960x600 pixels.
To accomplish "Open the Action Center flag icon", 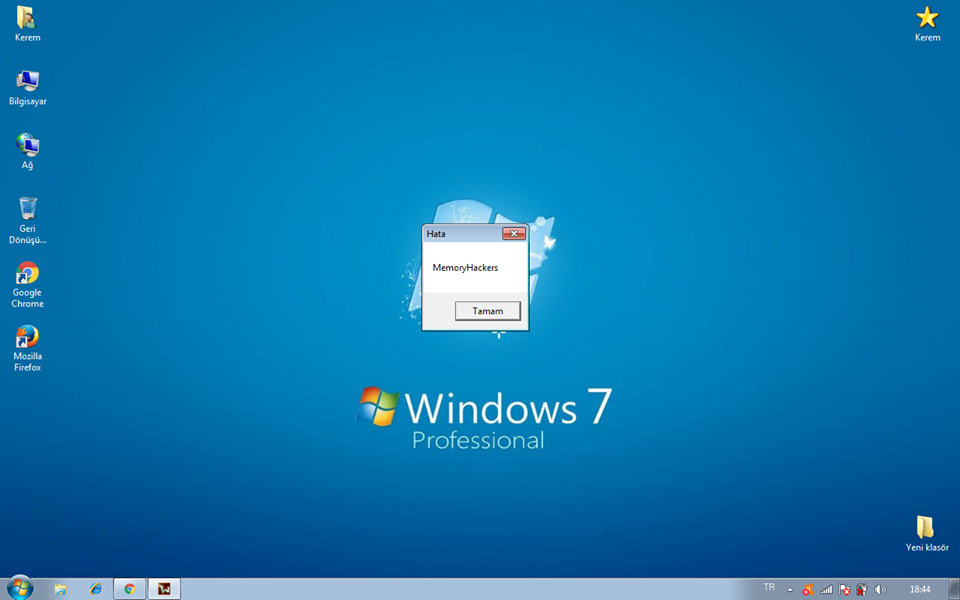I will pos(844,590).
